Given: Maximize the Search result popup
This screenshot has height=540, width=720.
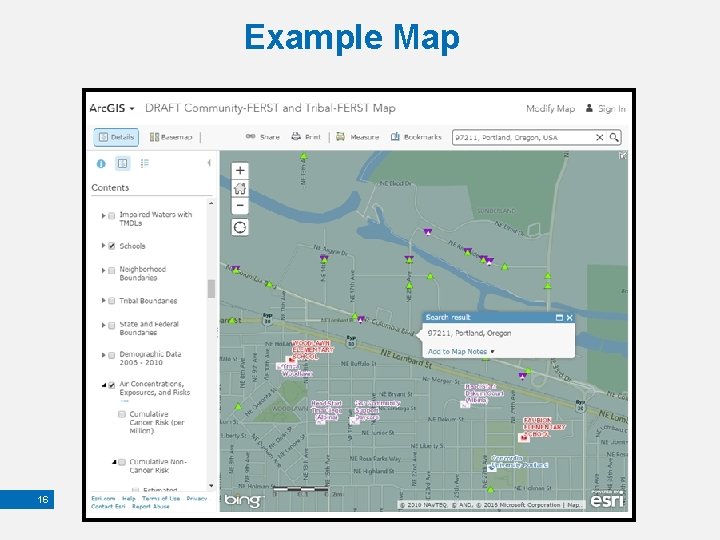Looking at the screenshot, I should 559,318.
